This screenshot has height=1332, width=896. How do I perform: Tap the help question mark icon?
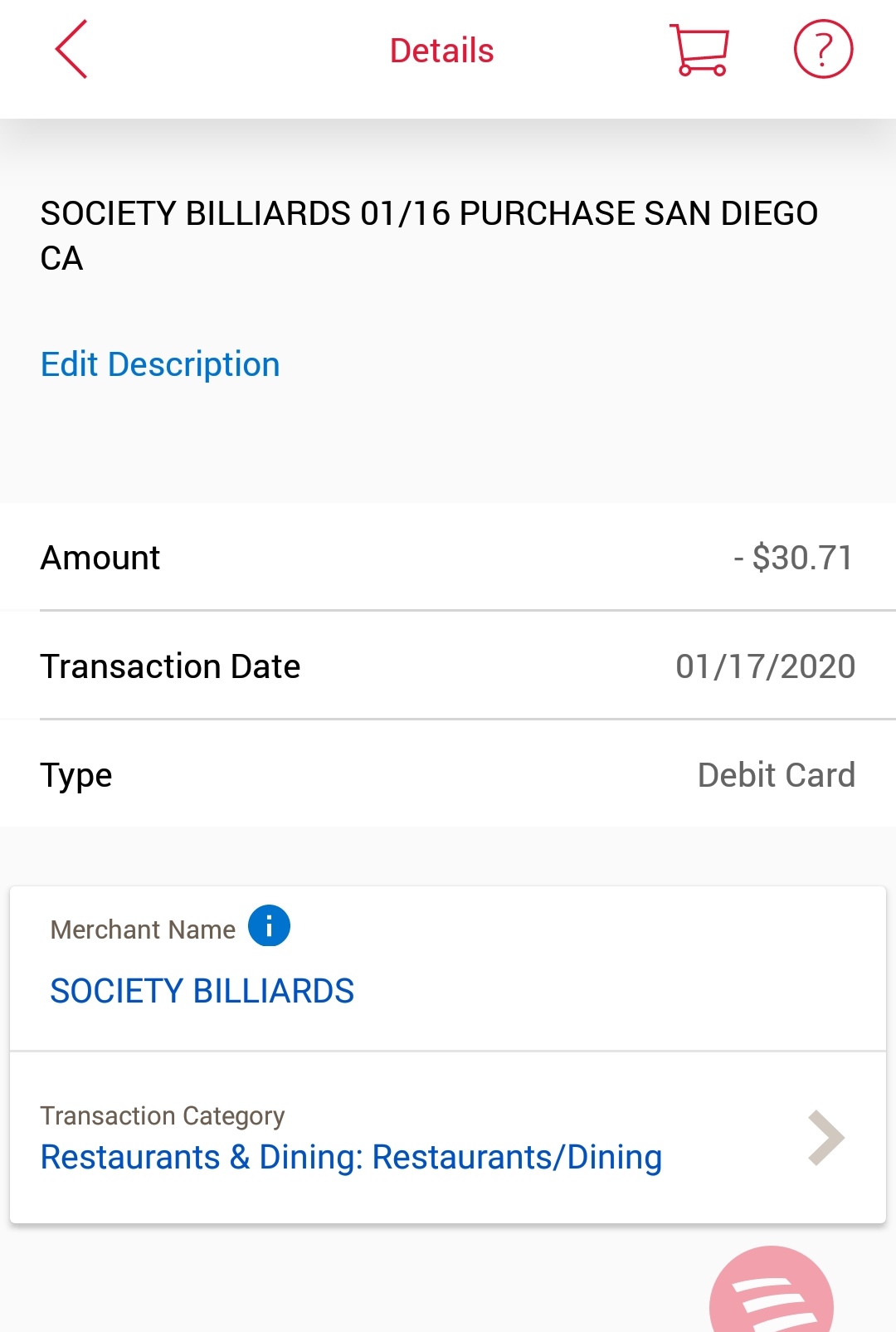point(823,50)
